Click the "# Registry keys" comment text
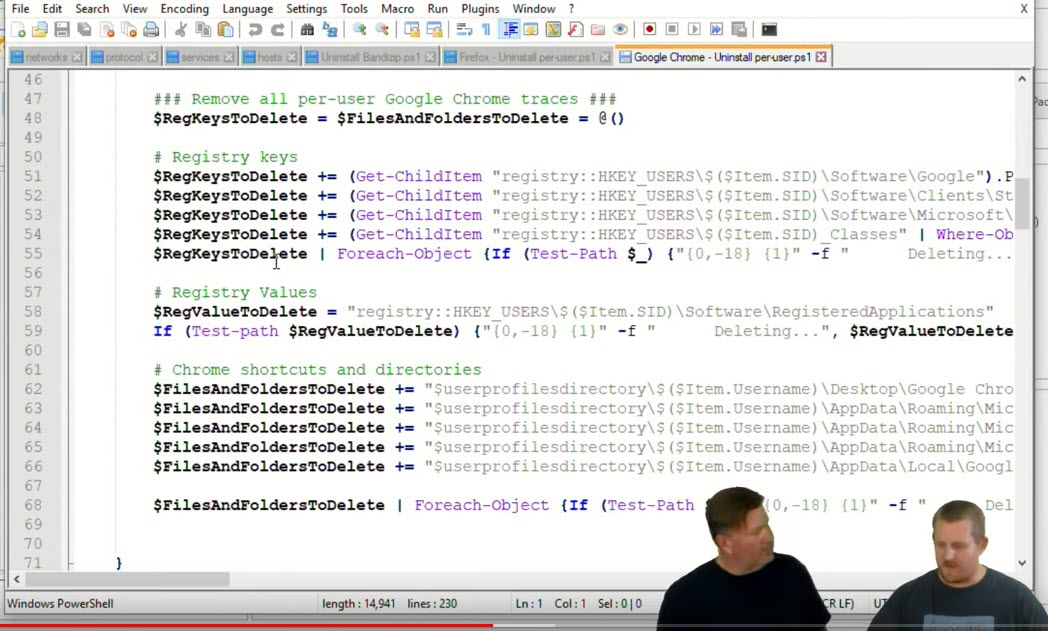 tap(225, 157)
